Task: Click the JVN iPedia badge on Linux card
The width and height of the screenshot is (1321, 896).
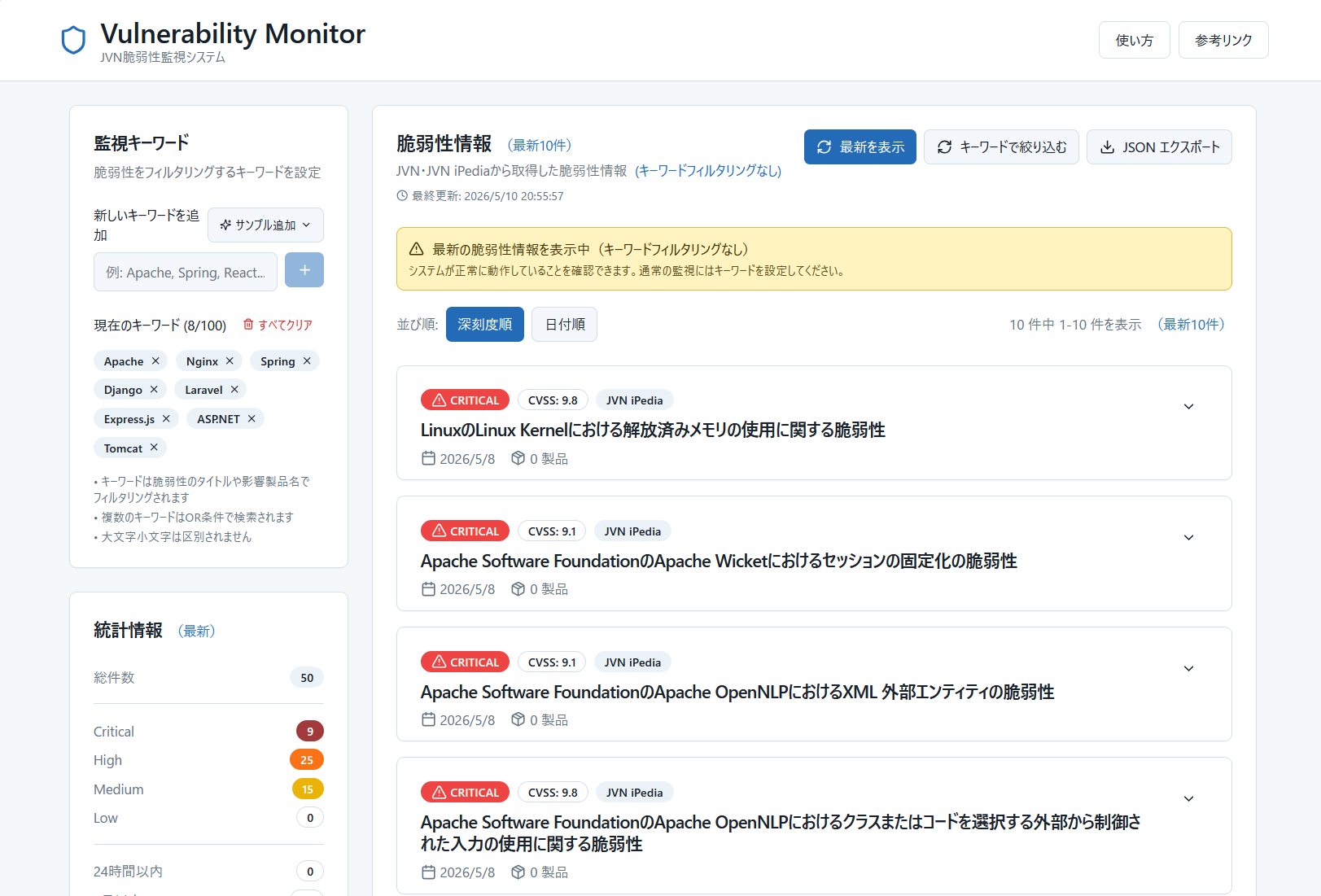Action: 634,400
